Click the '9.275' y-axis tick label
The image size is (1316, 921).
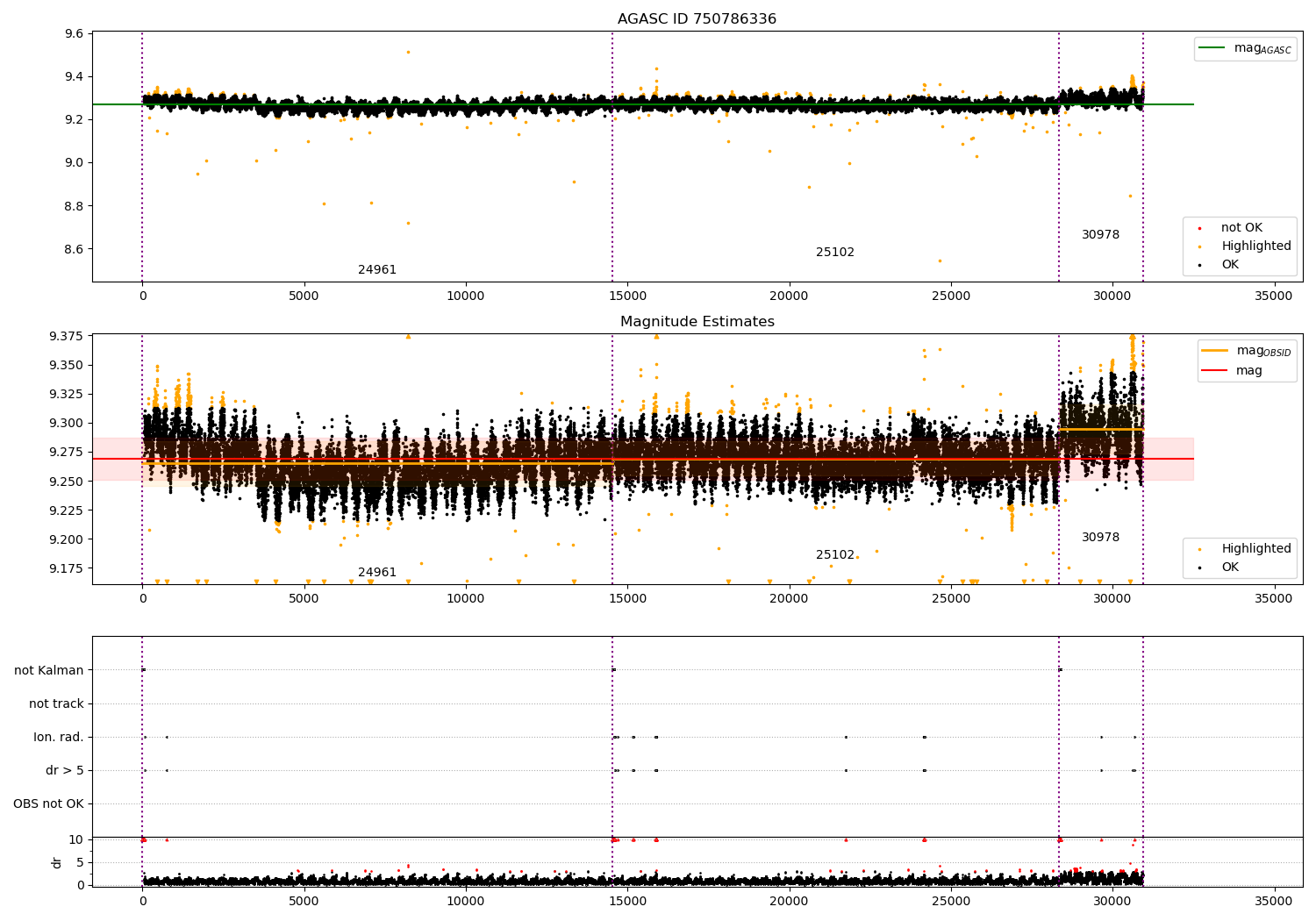pos(66,453)
